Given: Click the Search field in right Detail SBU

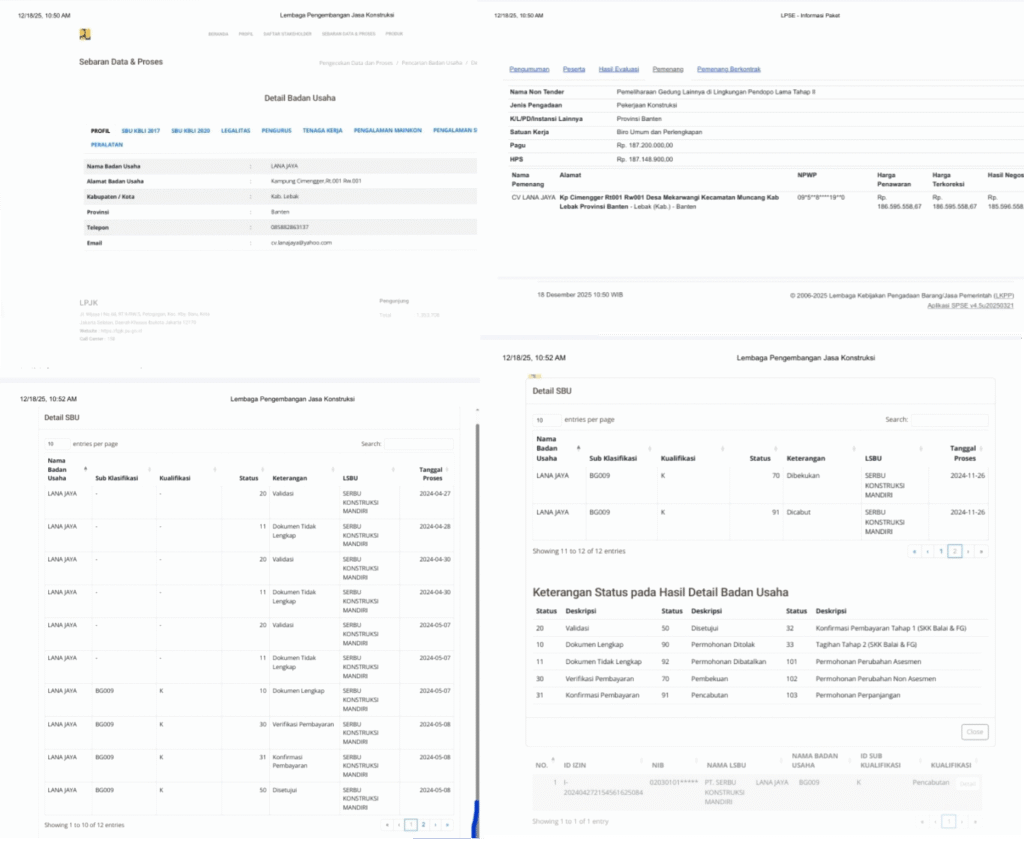Looking at the screenshot, I should click(x=949, y=420).
